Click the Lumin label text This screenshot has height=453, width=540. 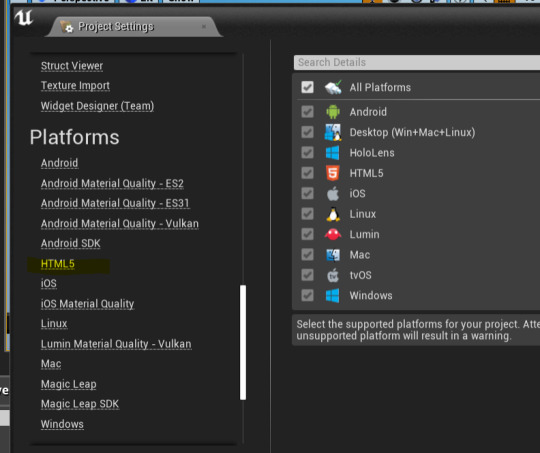pos(364,235)
